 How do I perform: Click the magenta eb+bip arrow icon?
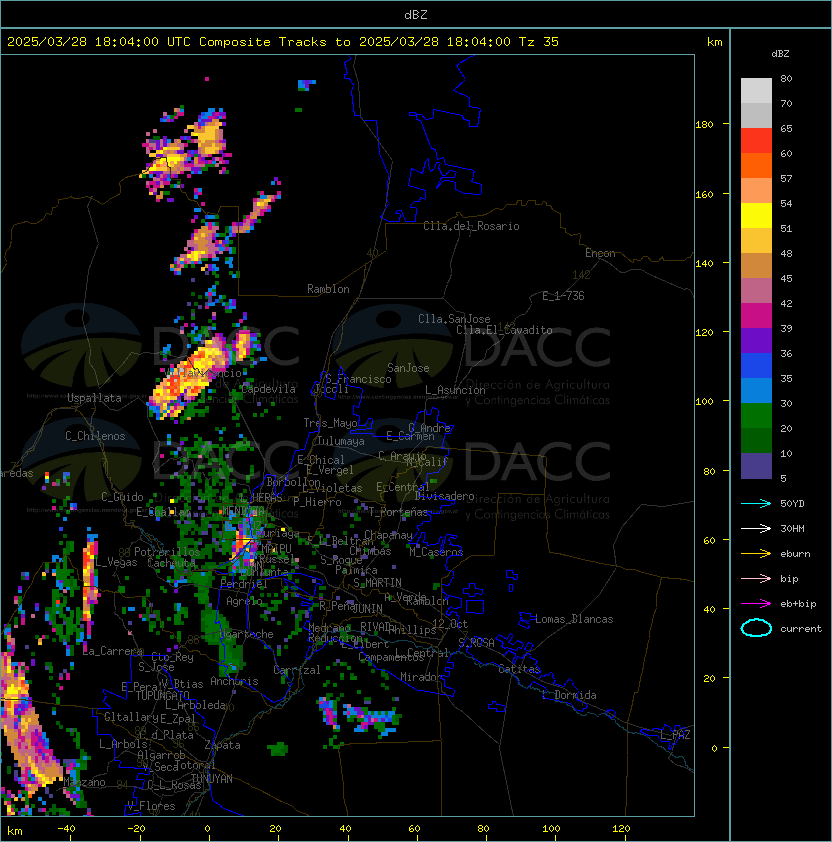(x=756, y=604)
